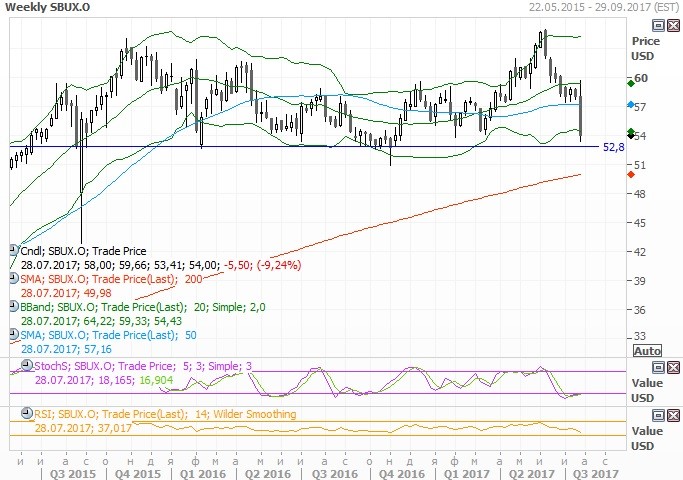This screenshot has width=683, height=480.
Task: Click the clock icon beside StochS legend
Action: [27, 365]
